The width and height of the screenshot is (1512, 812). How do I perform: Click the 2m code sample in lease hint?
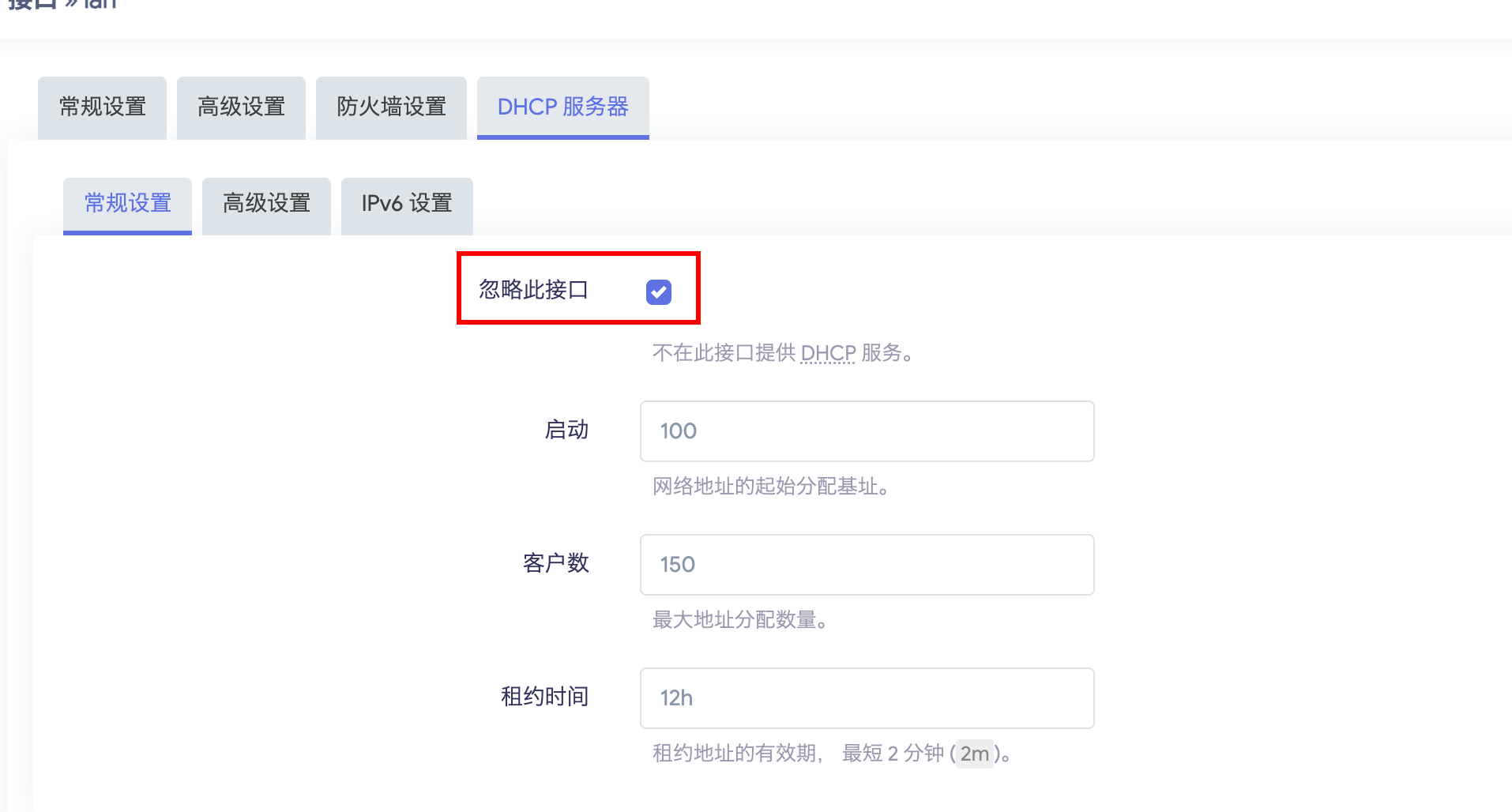975,754
